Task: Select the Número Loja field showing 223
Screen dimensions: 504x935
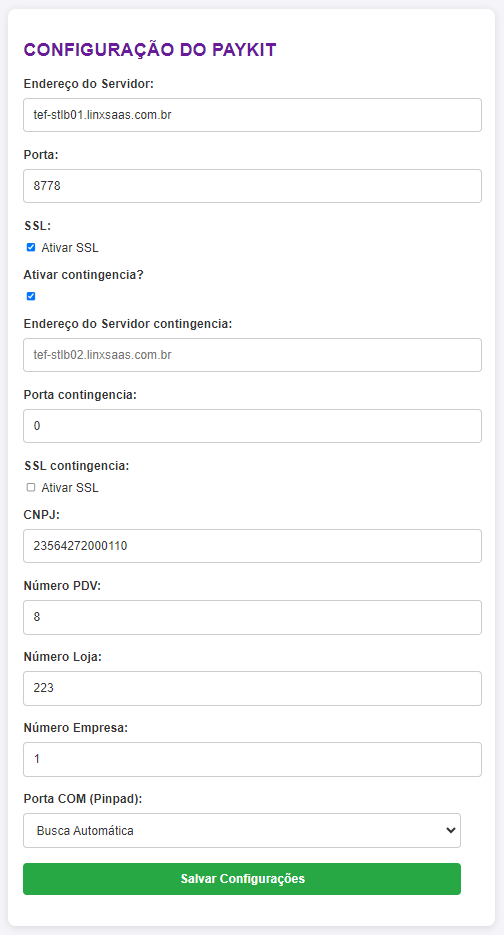Action: point(252,688)
